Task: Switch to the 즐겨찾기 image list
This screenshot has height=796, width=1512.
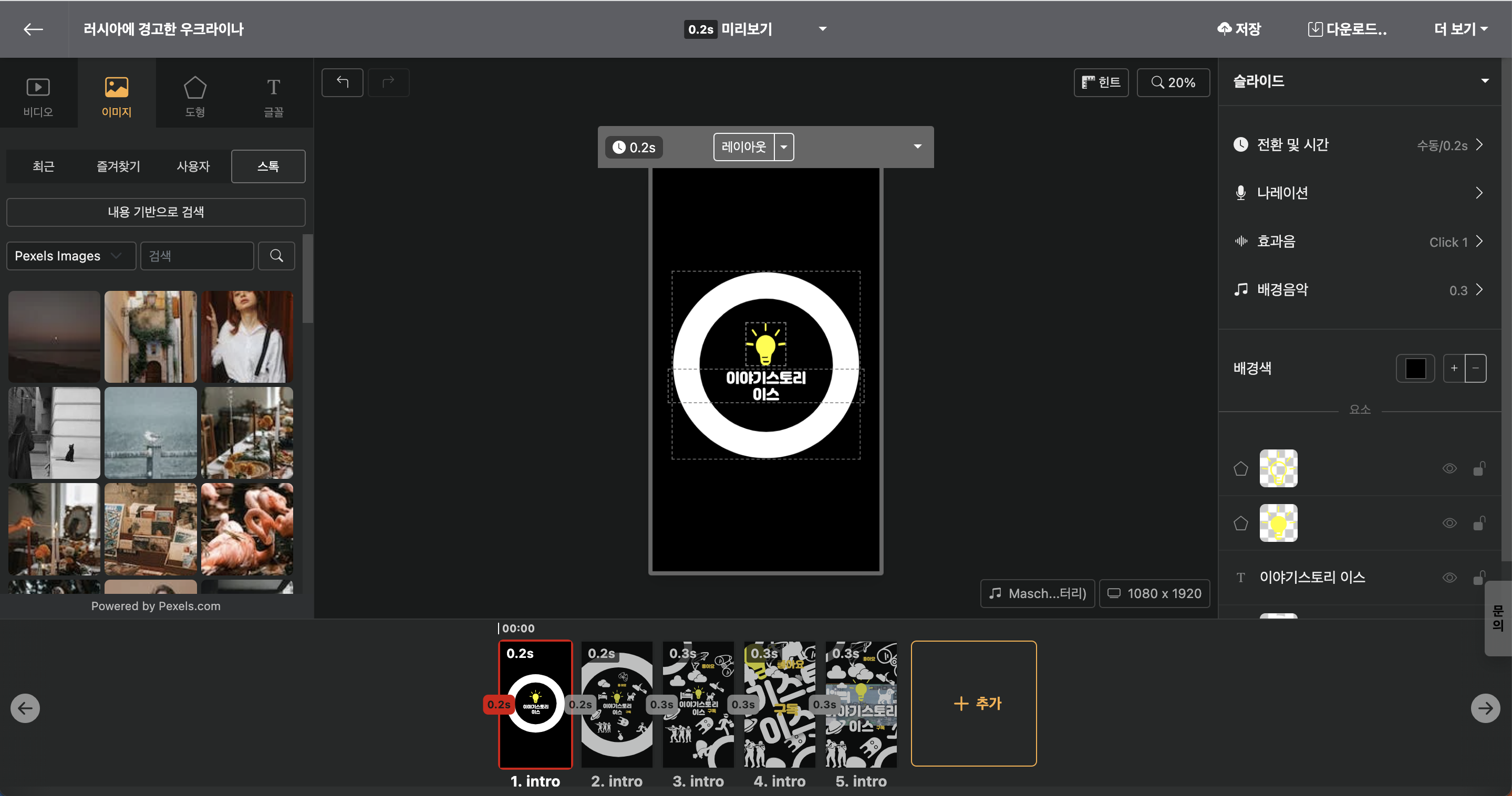Action: tap(118, 166)
